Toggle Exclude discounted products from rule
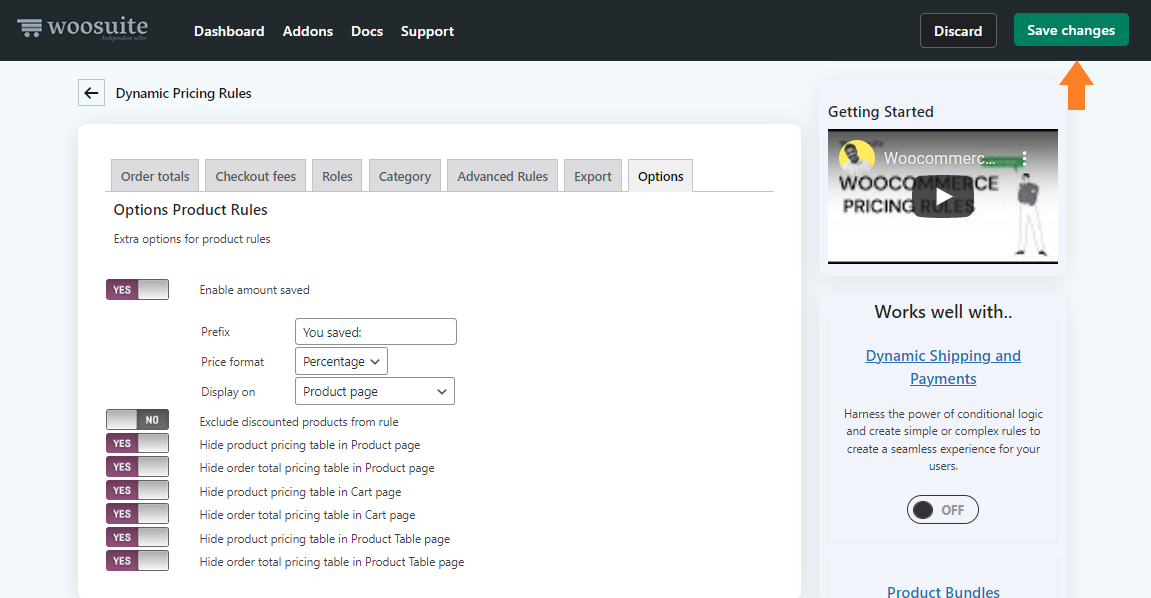This screenshot has width=1151, height=598. point(137,420)
